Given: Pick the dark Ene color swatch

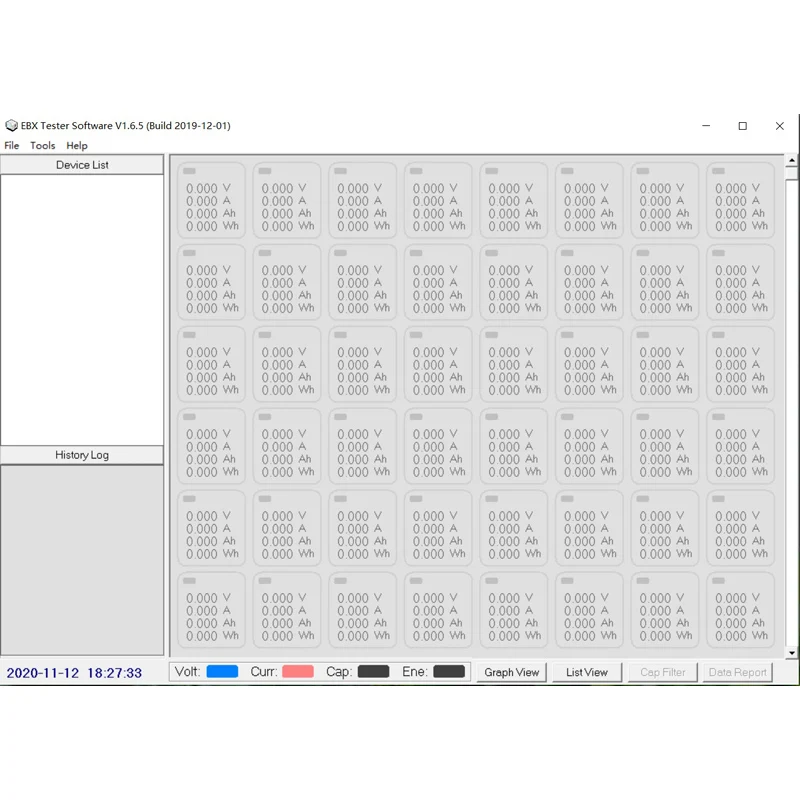Looking at the screenshot, I should point(449,671).
